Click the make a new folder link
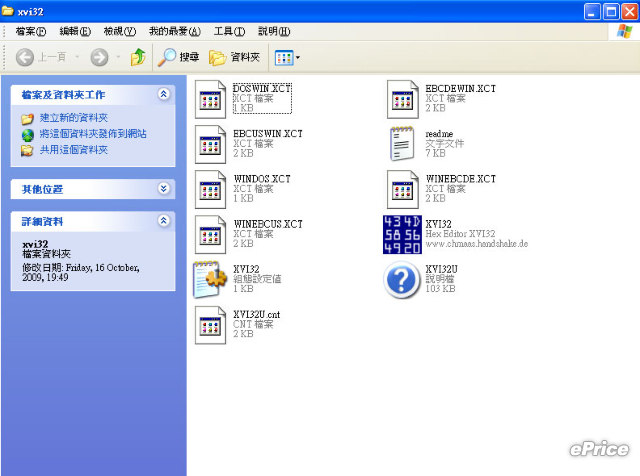The height and width of the screenshot is (476, 640). point(73,118)
